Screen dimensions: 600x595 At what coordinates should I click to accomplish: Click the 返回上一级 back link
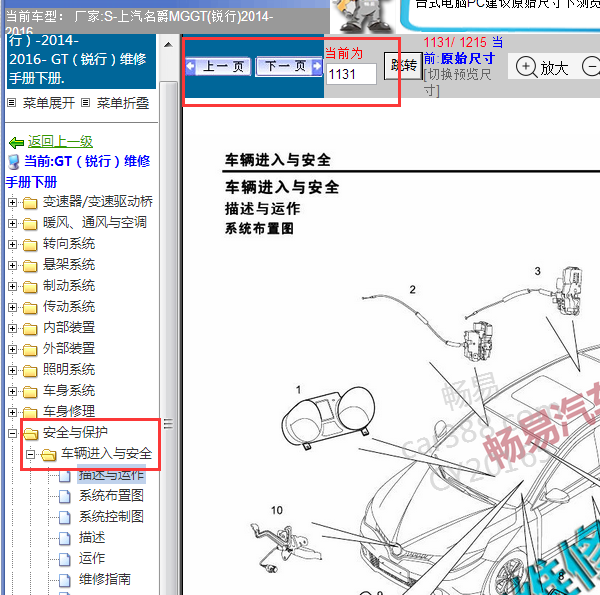60,142
